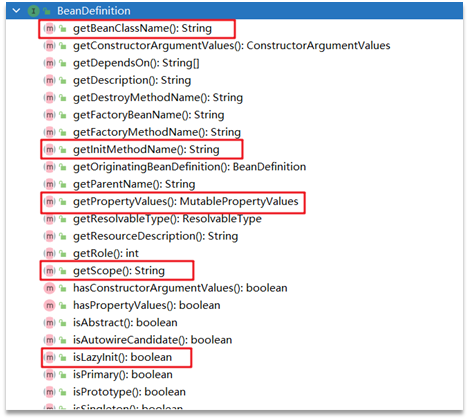The image size is (469, 420).
Task: Click the method icon beside getPropertyValues()
Action: 49,202
